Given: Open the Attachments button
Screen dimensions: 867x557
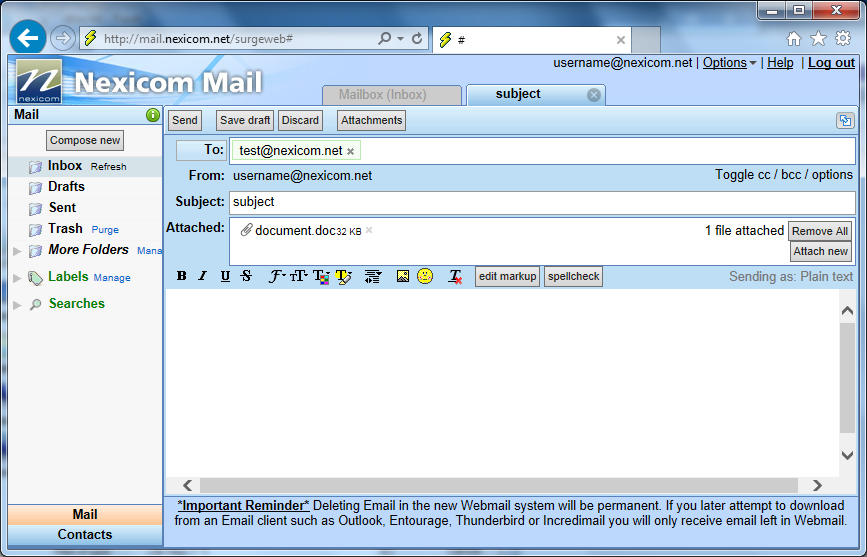Looking at the screenshot, I should tap(372, 120).
